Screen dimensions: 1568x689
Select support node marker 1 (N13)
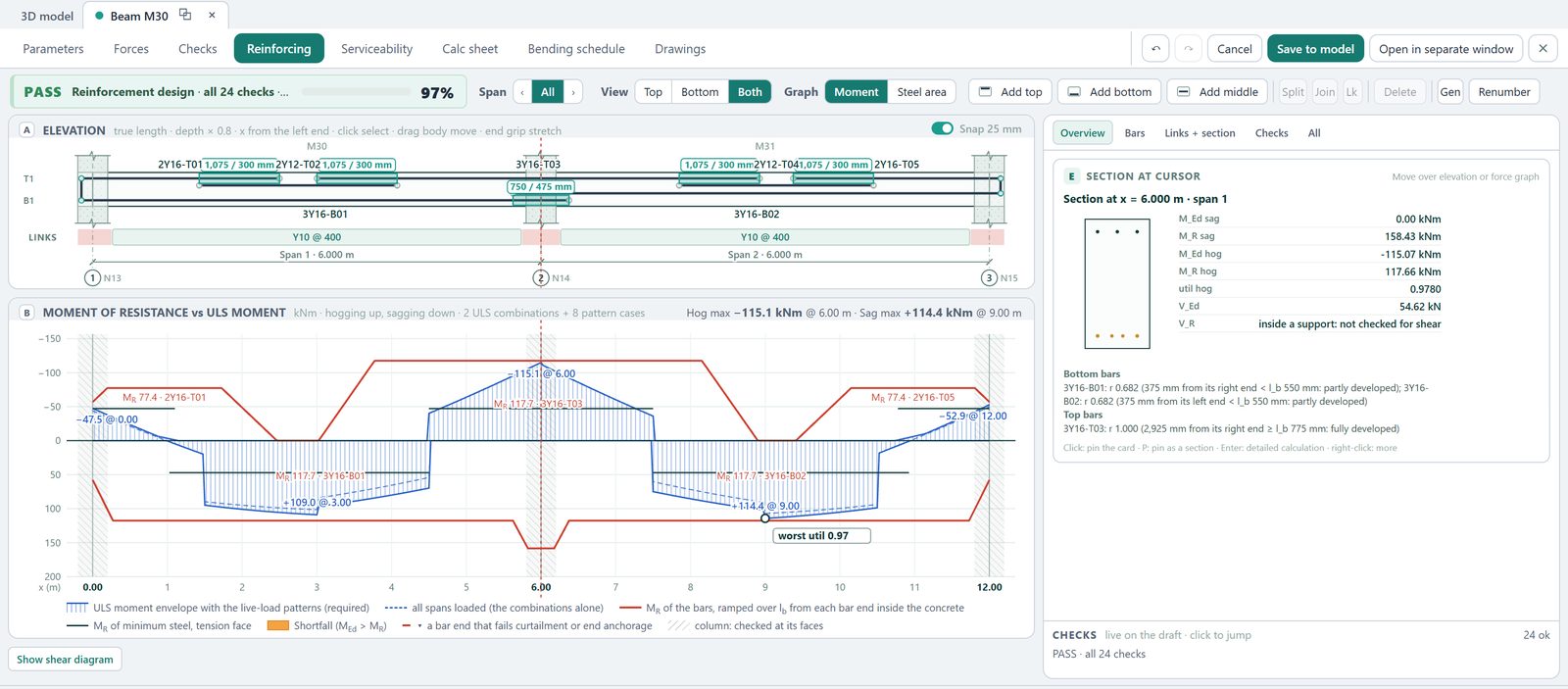tap(92, 278)
